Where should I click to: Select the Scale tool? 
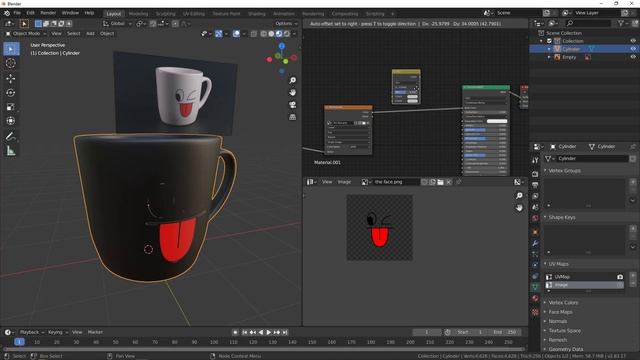(x=11, y=107)
